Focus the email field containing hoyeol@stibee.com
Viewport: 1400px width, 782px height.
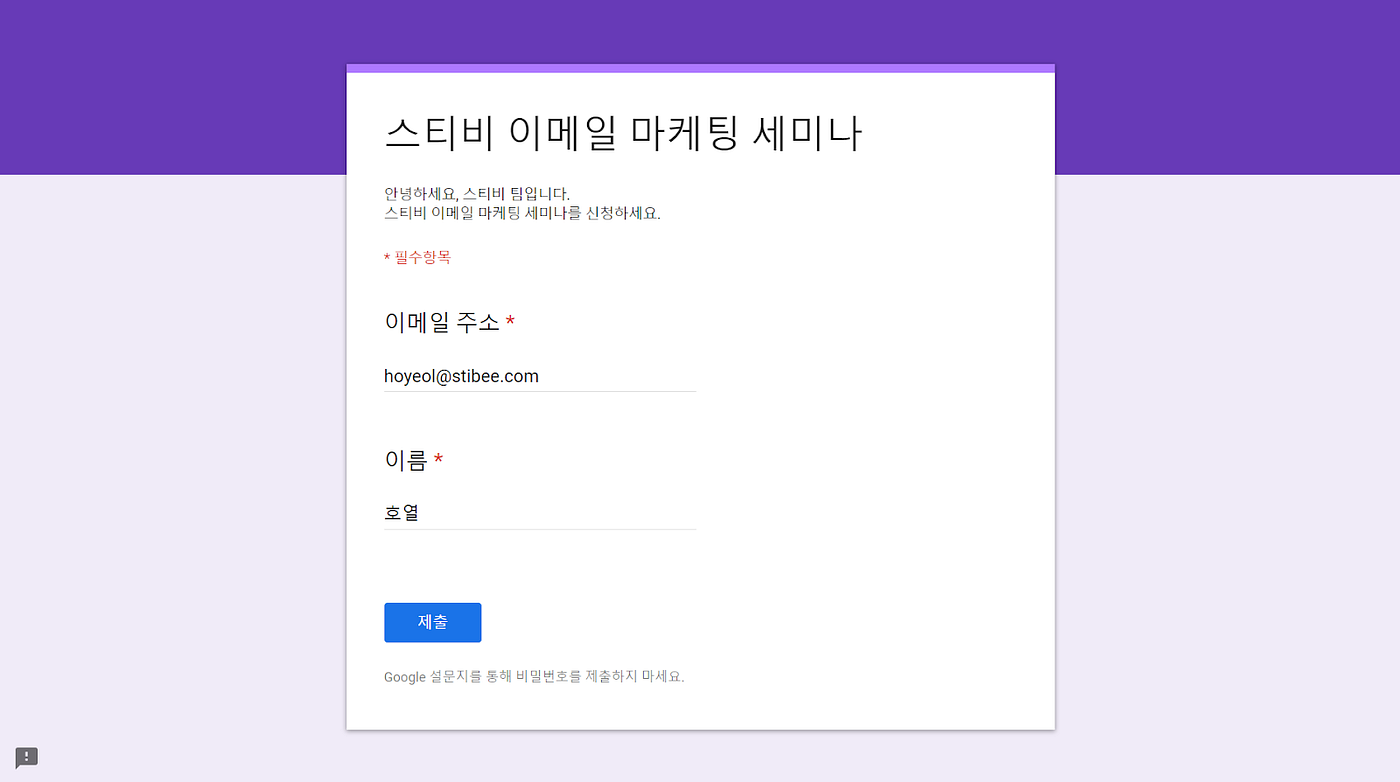(540, 377)
